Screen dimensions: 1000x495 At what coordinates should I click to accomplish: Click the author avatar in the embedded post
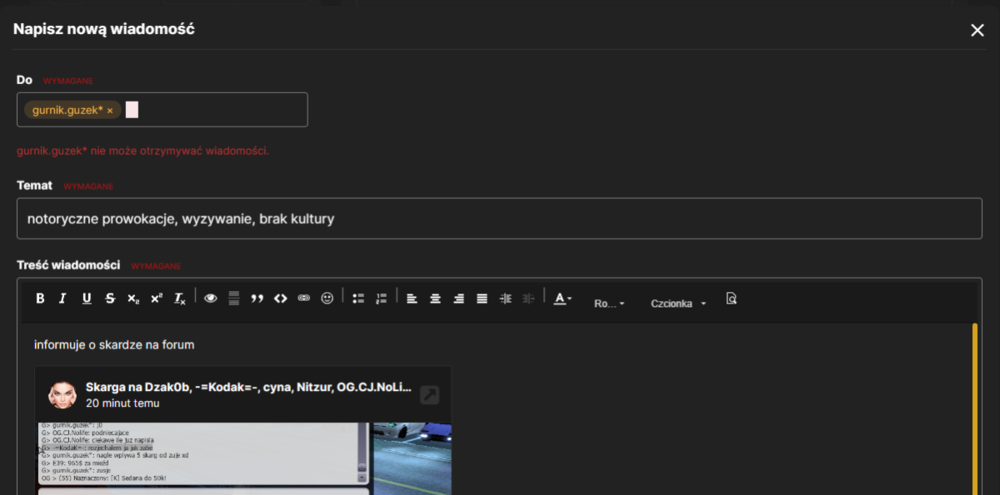tap(62, 395)
